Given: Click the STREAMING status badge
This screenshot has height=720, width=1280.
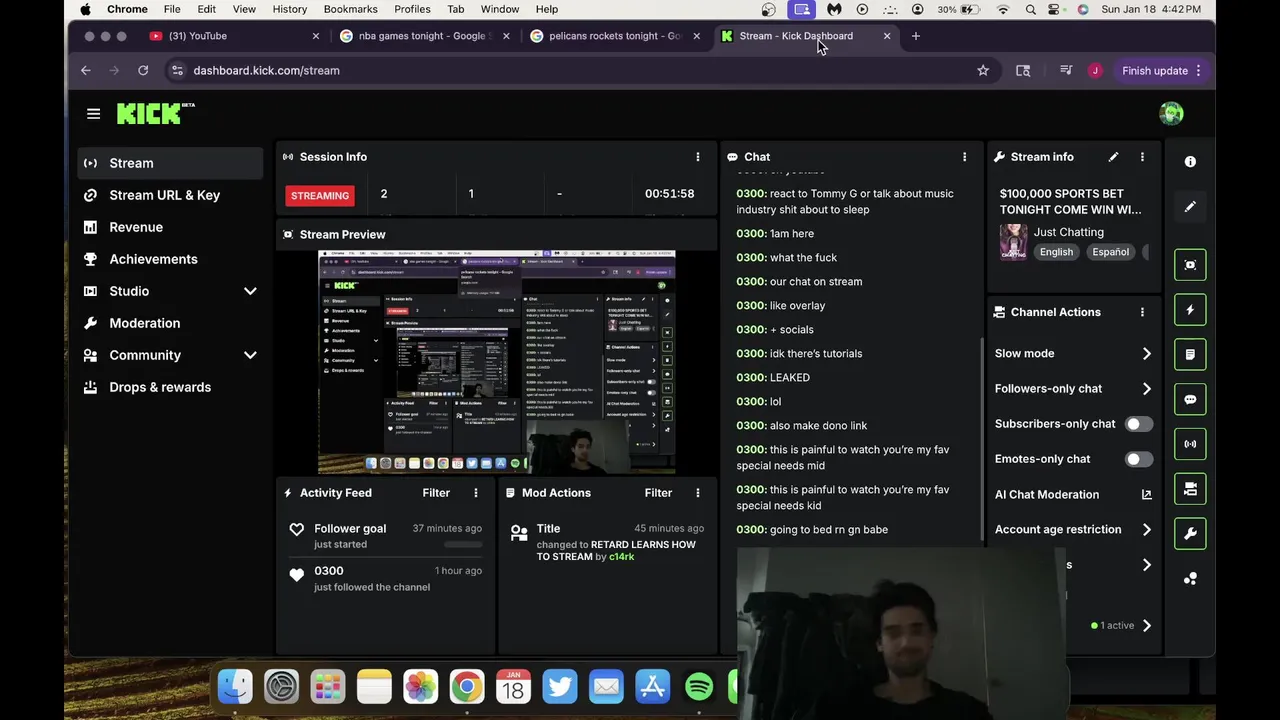Looking at the screenshot, I should pos(320,196).
